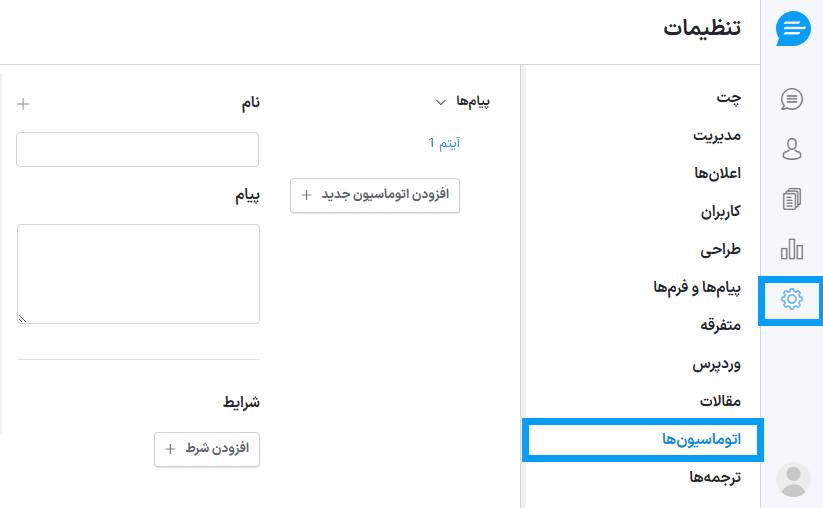This screenshot has height=508, width=823.
Task: Open the articles documents icon in sidebar
Action: (x=792, y=199)
